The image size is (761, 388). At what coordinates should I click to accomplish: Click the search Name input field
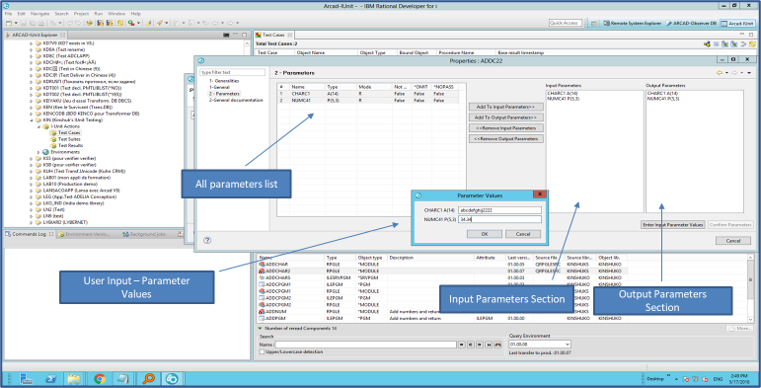coord(365,344)
